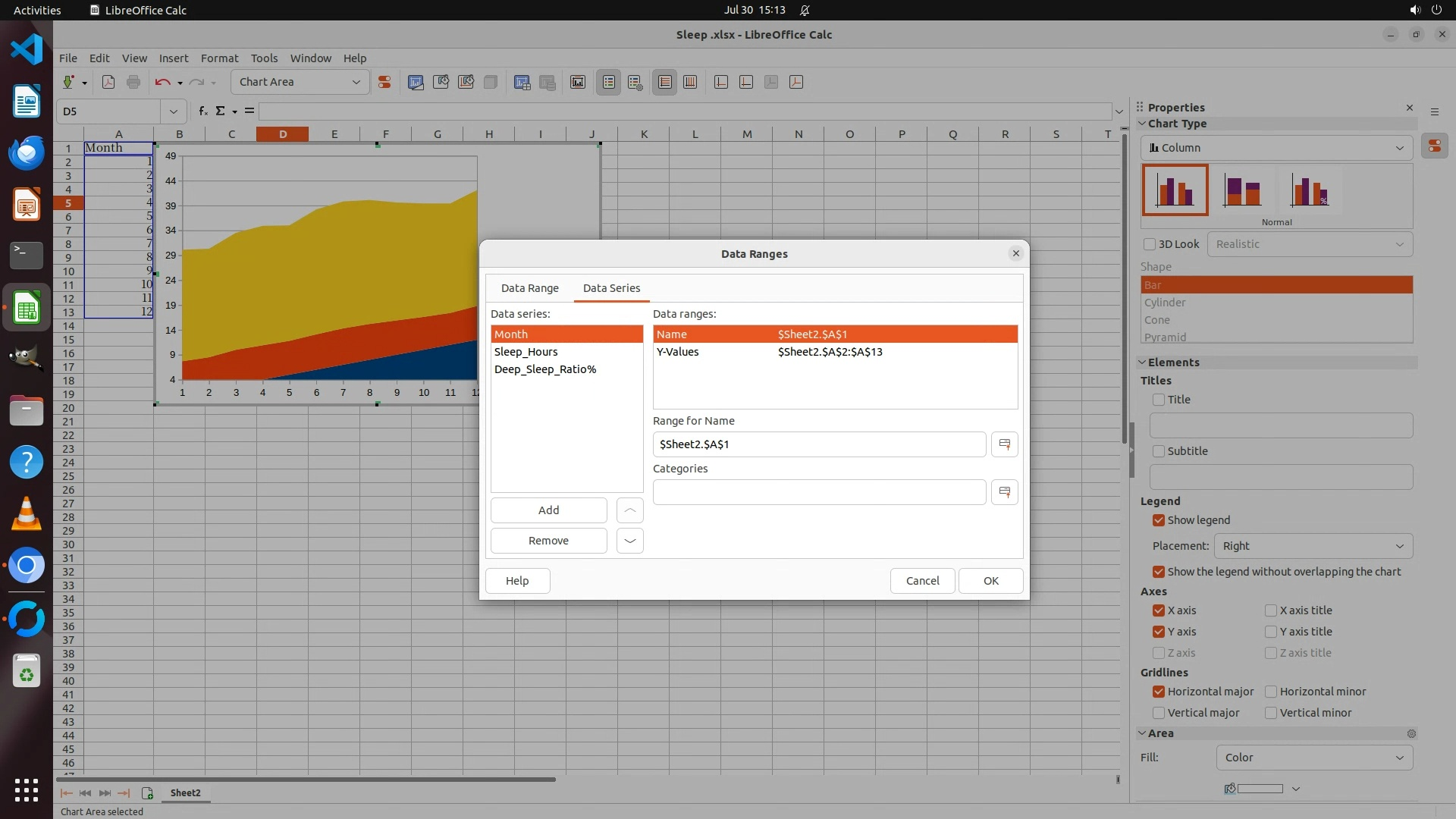
Task: Click the Undo icon in the toolbar
Action: 162,82
